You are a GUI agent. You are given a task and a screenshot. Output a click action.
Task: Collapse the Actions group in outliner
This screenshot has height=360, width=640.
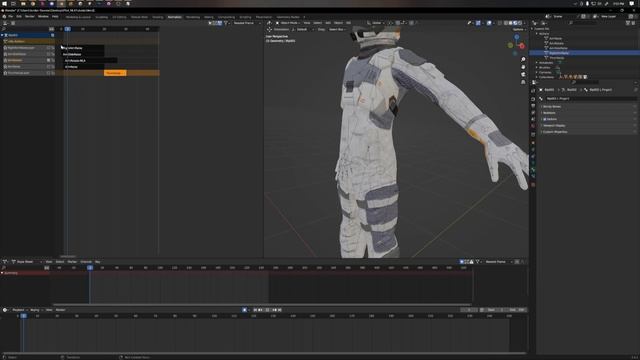coord(537,34)
